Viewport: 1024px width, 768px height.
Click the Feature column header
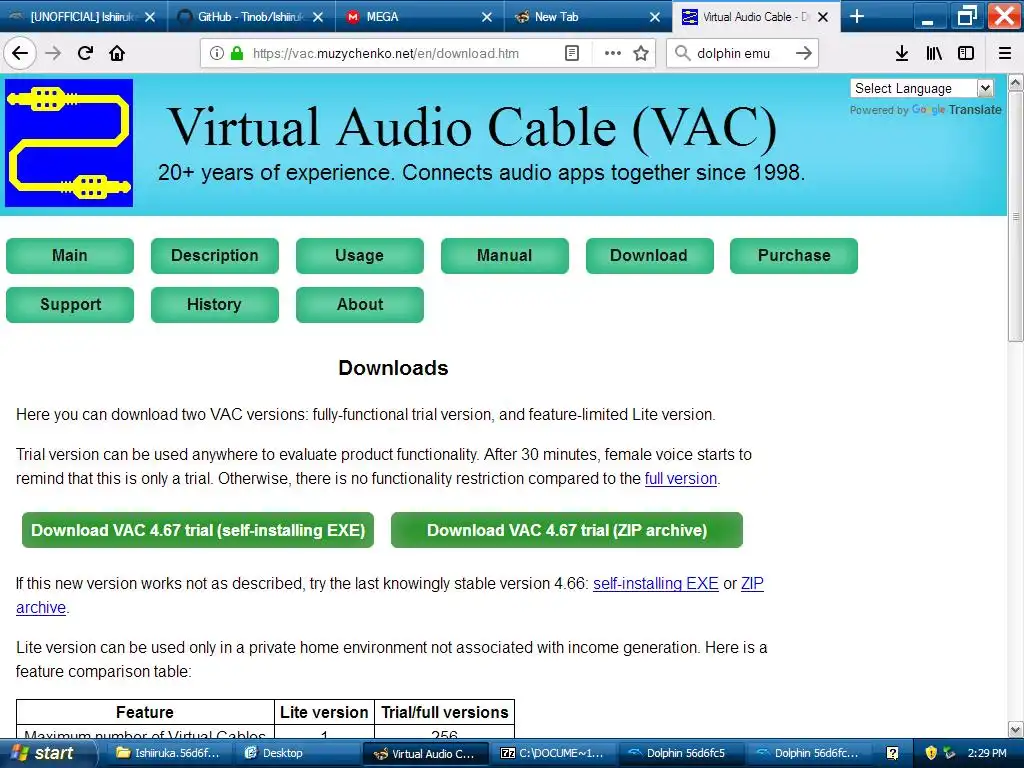(145, 712)
